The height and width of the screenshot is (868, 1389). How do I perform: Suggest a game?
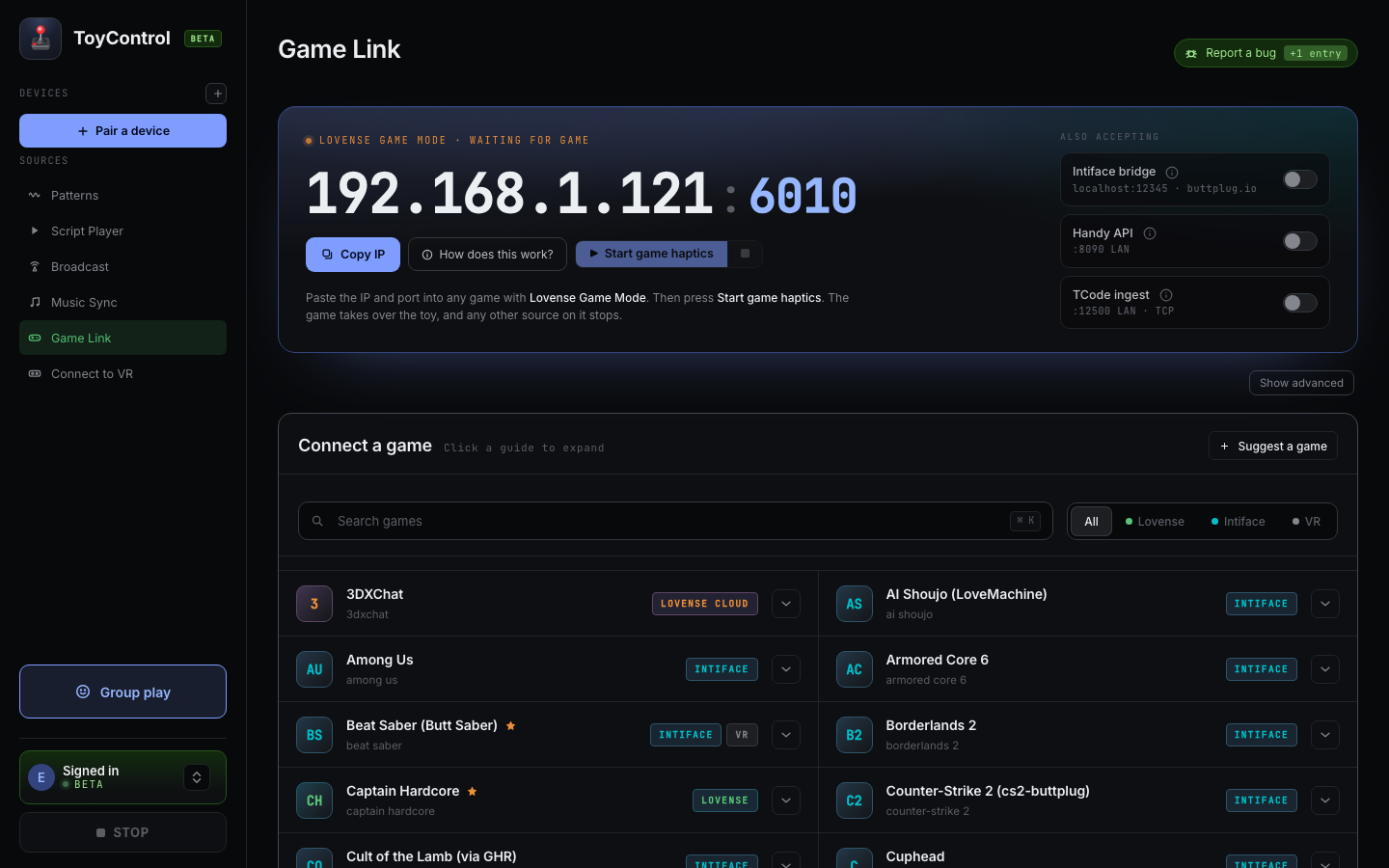tap(1273, 446)
